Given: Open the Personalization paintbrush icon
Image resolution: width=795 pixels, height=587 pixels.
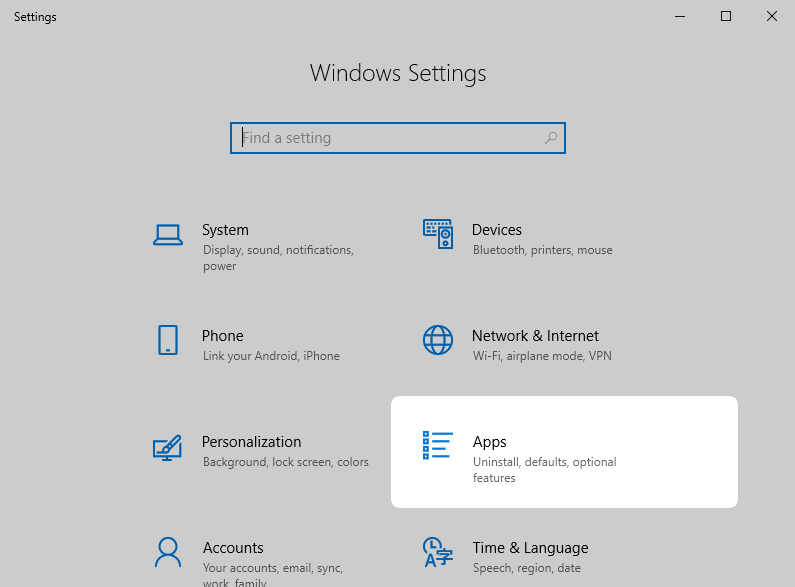Looking at the screenshot, I should coord(167,448).
